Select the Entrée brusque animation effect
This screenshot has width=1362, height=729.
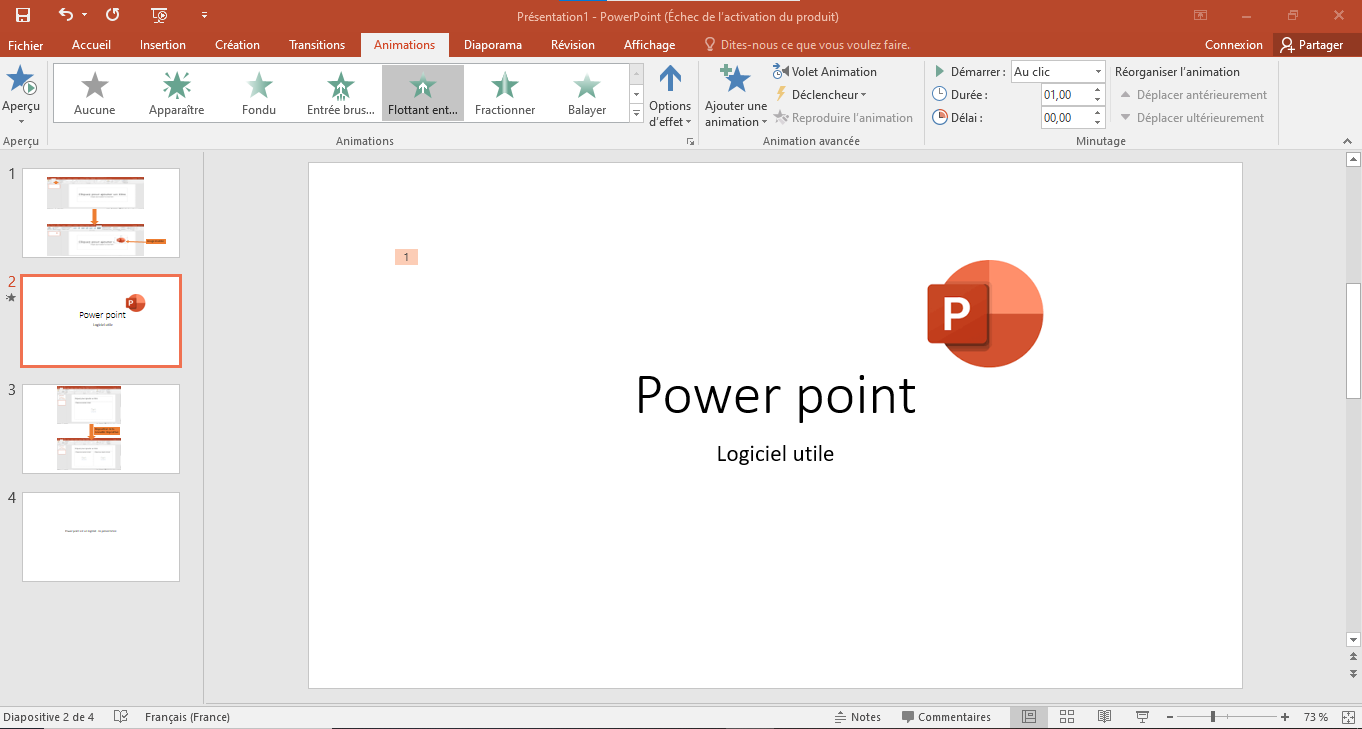[341, 93]
